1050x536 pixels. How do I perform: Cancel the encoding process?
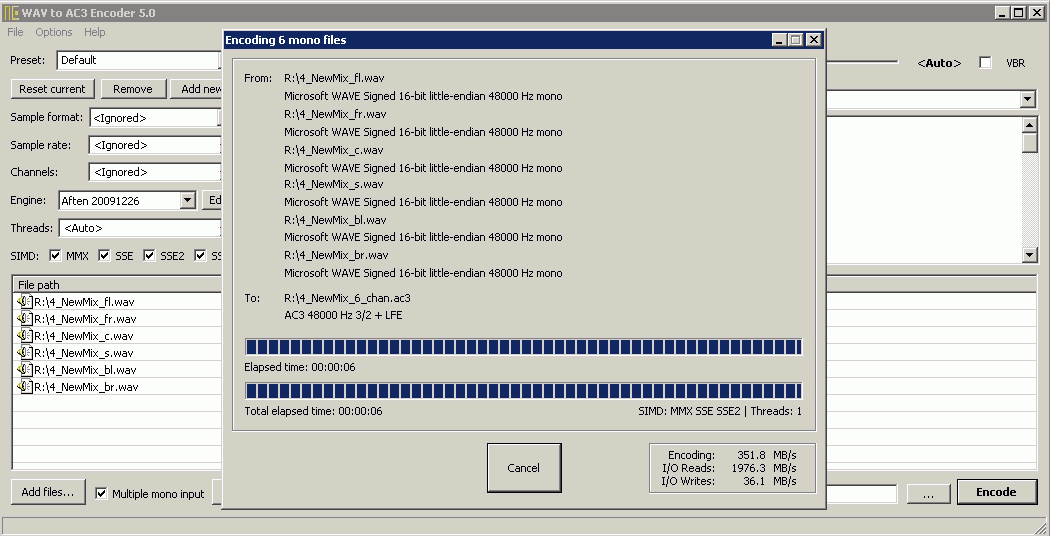(523, 468)
